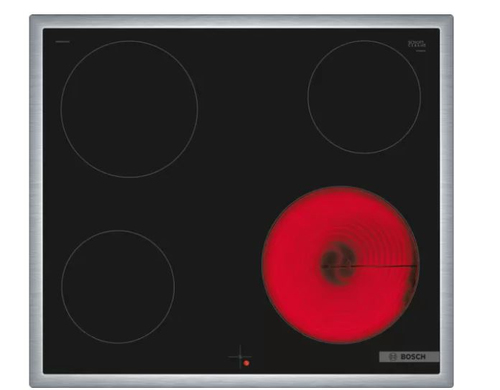Click the top-left corner of the steel frame
This screenshot has height=390, width=500.
(36, 21)
